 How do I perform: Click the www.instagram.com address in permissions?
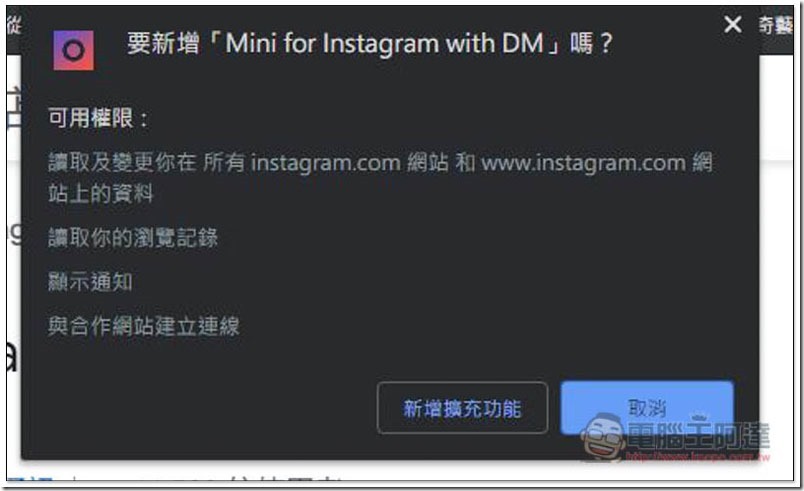pyautogui.click(x=584, y=163)
